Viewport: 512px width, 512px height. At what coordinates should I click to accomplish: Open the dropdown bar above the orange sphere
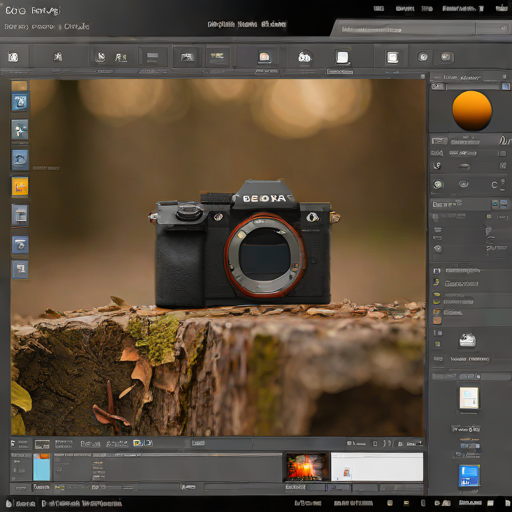pos(473,87)
